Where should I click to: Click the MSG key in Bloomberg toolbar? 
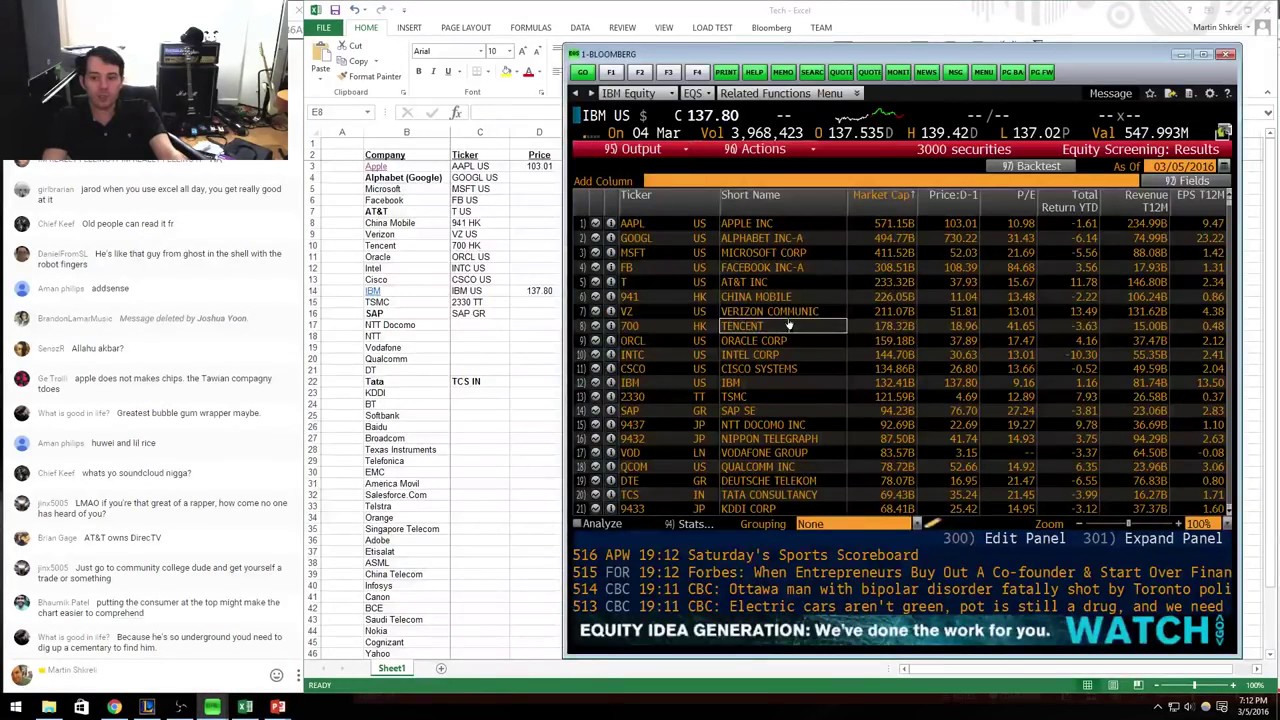(x=955, y=72)
